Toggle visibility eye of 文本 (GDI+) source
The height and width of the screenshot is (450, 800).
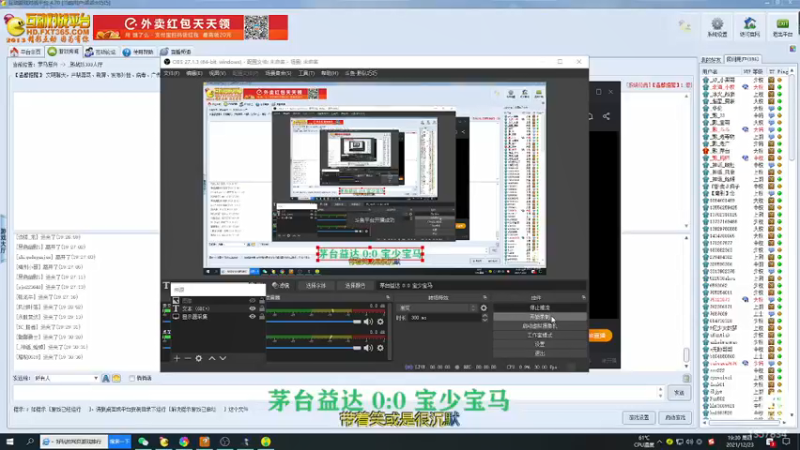(x=252, y=309)
